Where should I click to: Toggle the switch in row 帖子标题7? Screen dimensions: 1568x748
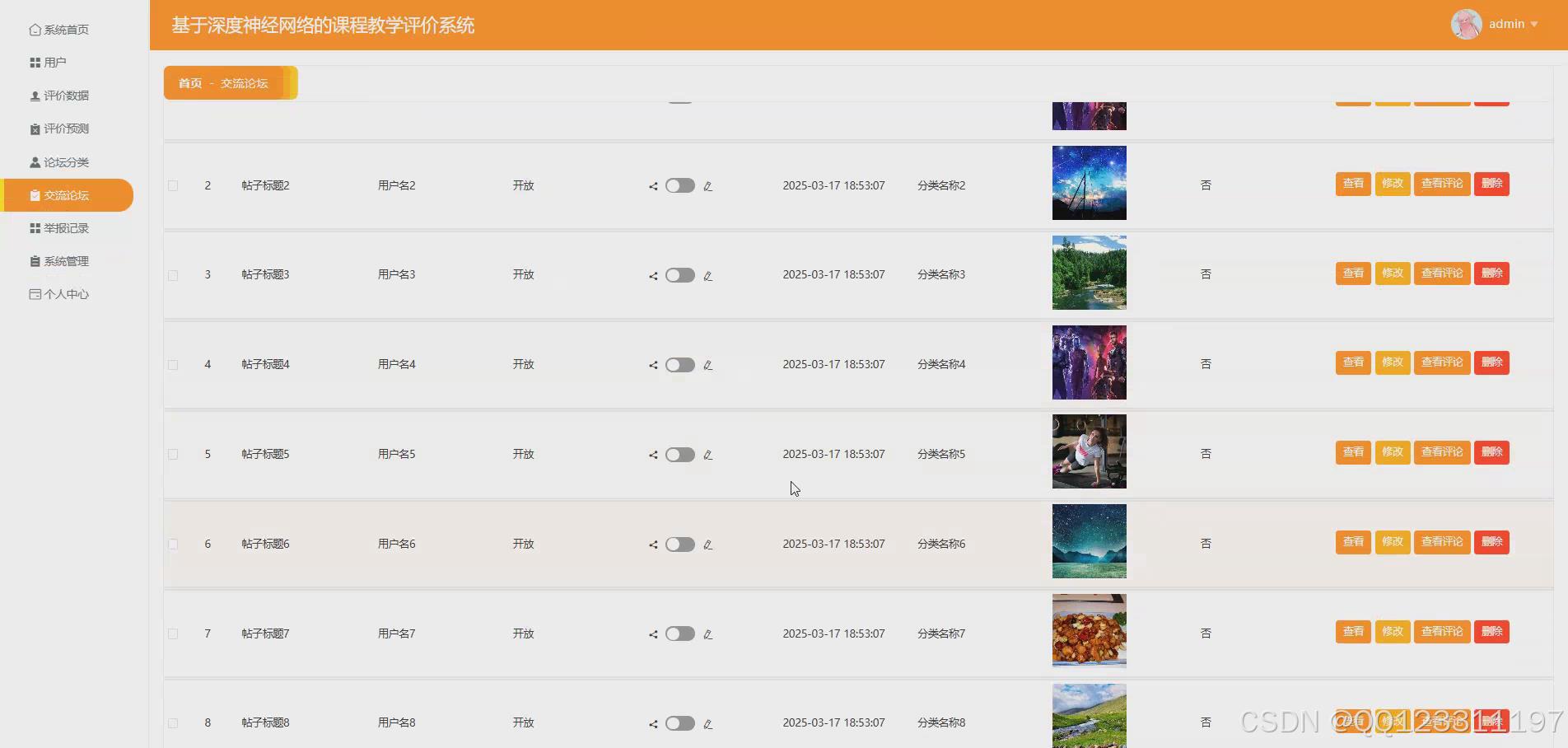(680, 633)
